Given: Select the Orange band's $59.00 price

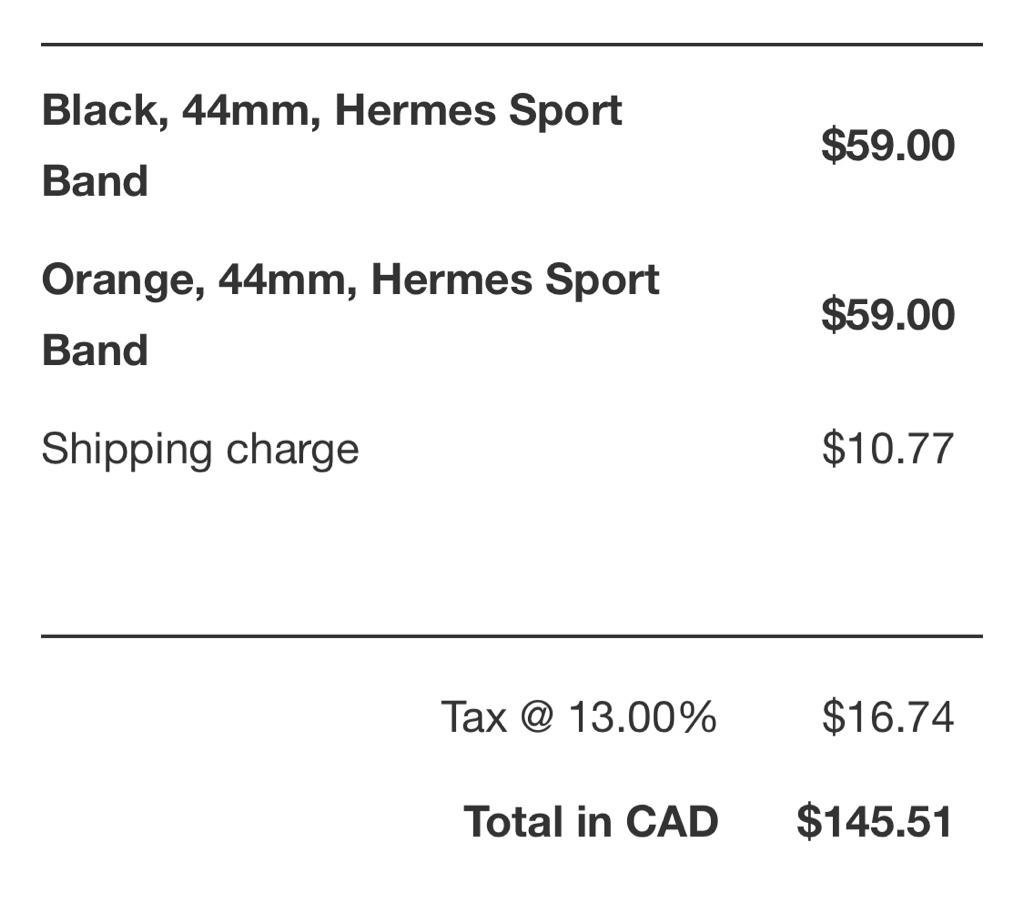Looking at the screenshot, I should pyautogui.click(x=887, y=316).
